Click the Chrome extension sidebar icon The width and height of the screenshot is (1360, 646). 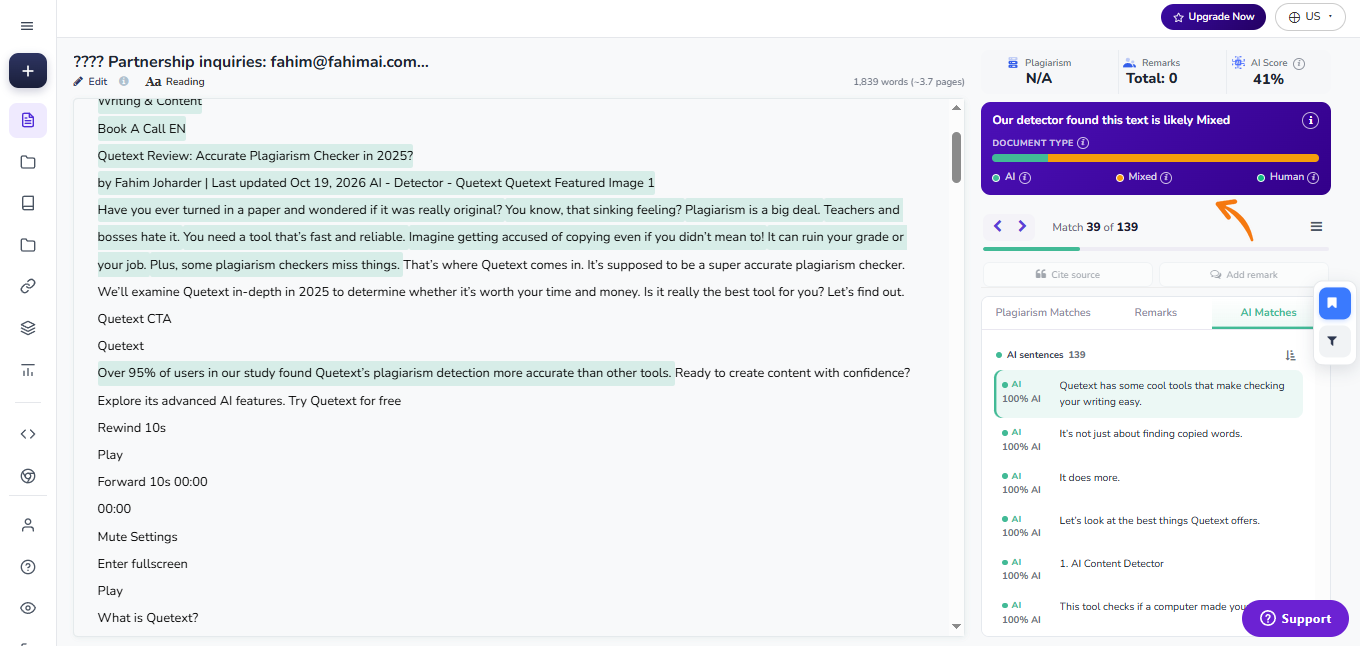[x=28, y=476]
